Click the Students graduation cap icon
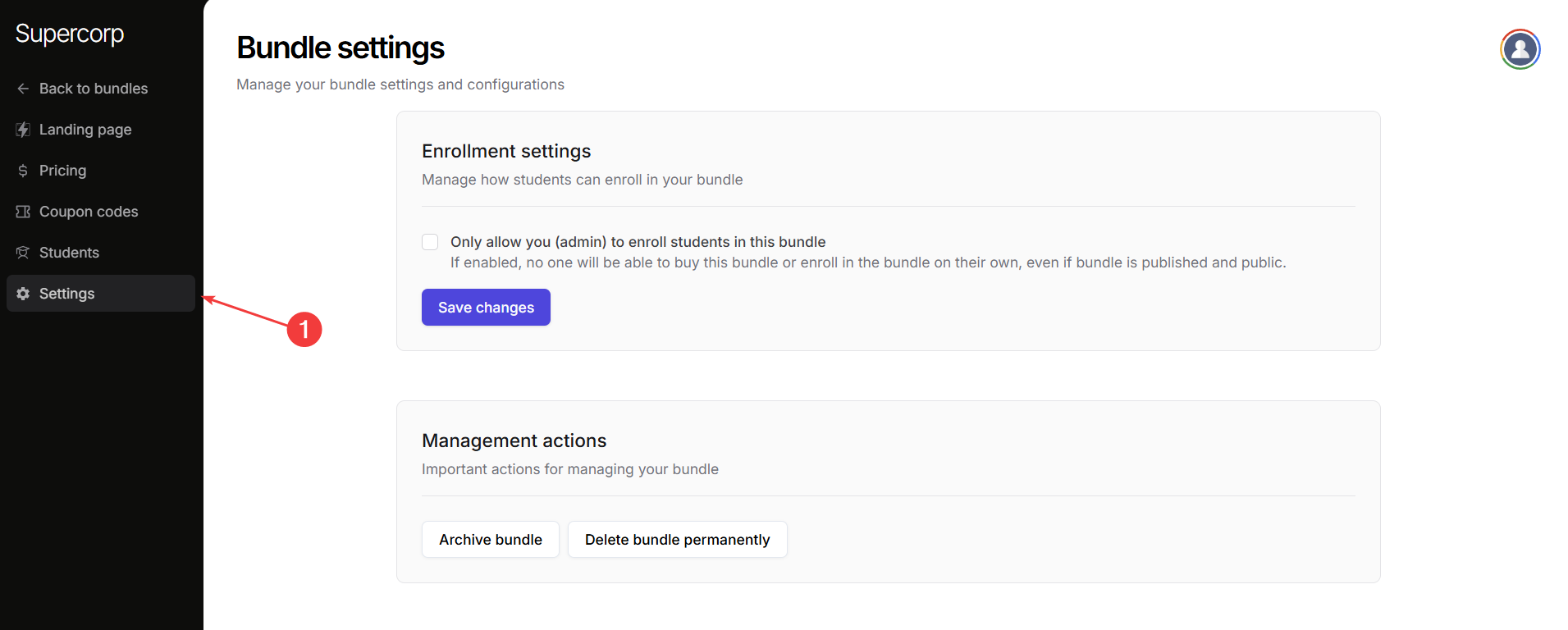This screenshot has height=630, width=1568. [x=23, y=253]
